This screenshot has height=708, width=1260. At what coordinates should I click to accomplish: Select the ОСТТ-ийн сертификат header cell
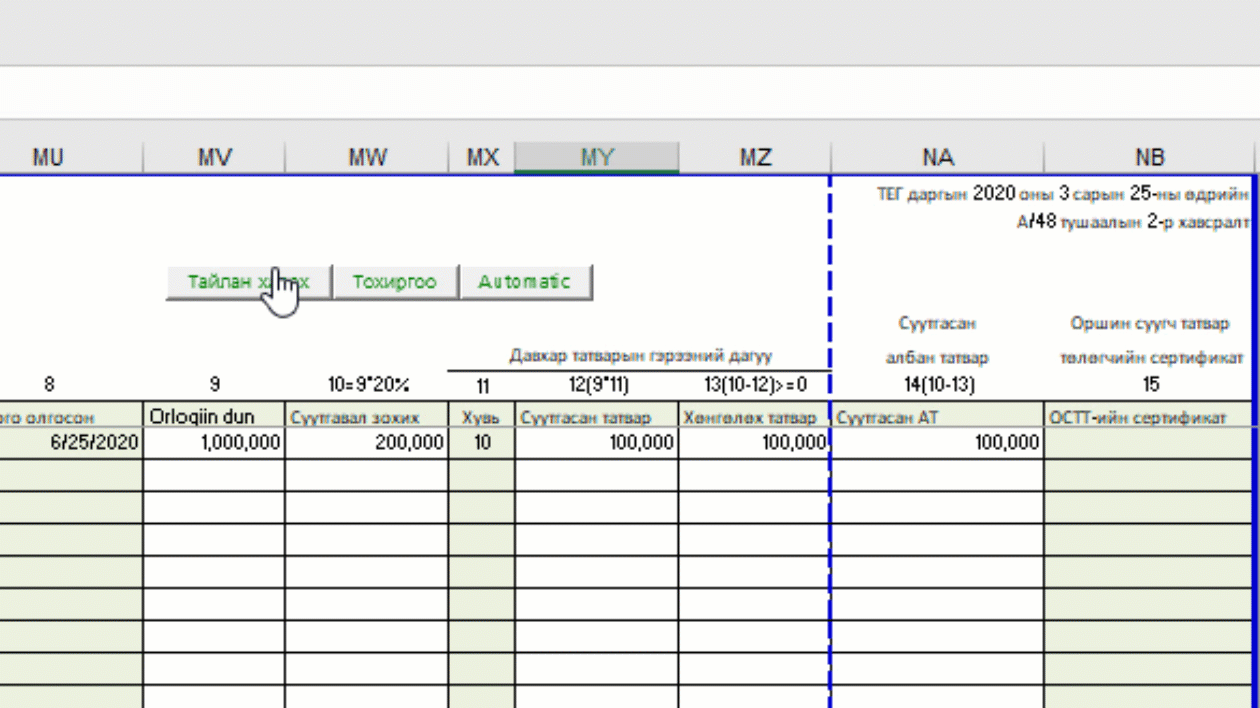[x=1149, y=417]
